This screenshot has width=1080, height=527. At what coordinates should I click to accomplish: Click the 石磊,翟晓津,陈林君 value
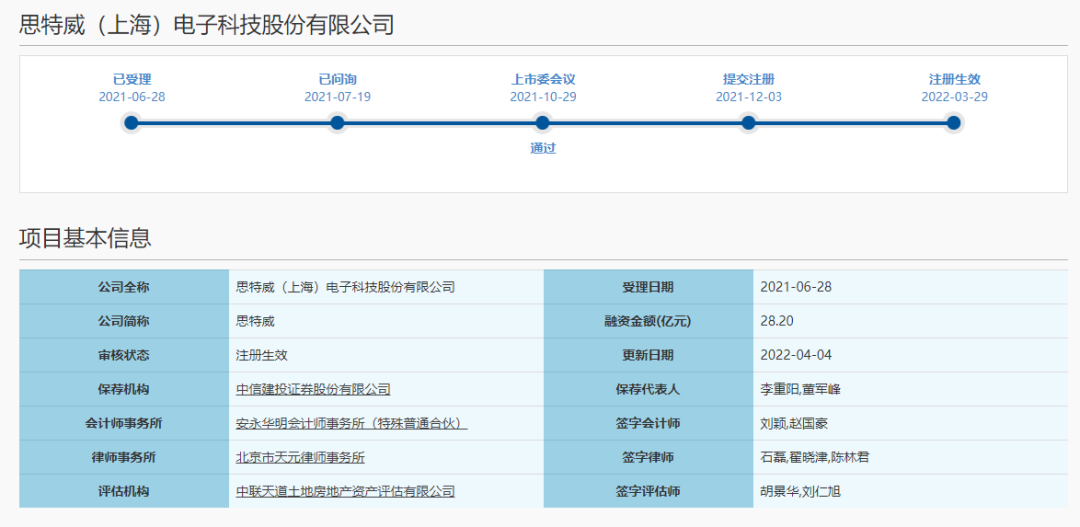(x=815, y=457)
